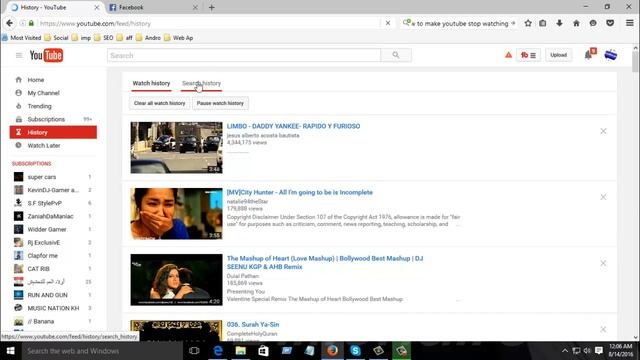
Task: Open the Windows action center icon
Action: point(599,351)
